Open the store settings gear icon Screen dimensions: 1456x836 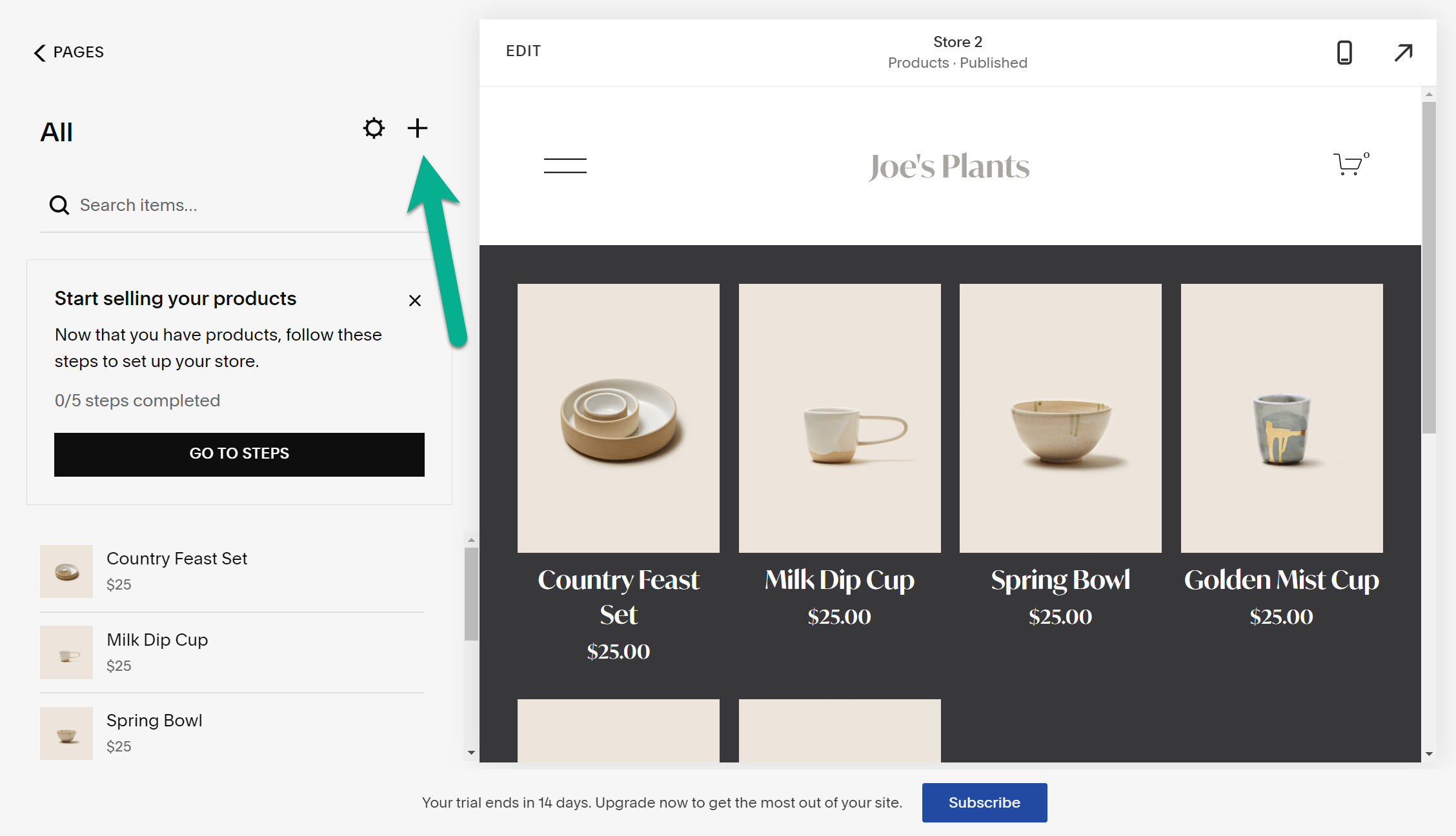tap(374, 128)
